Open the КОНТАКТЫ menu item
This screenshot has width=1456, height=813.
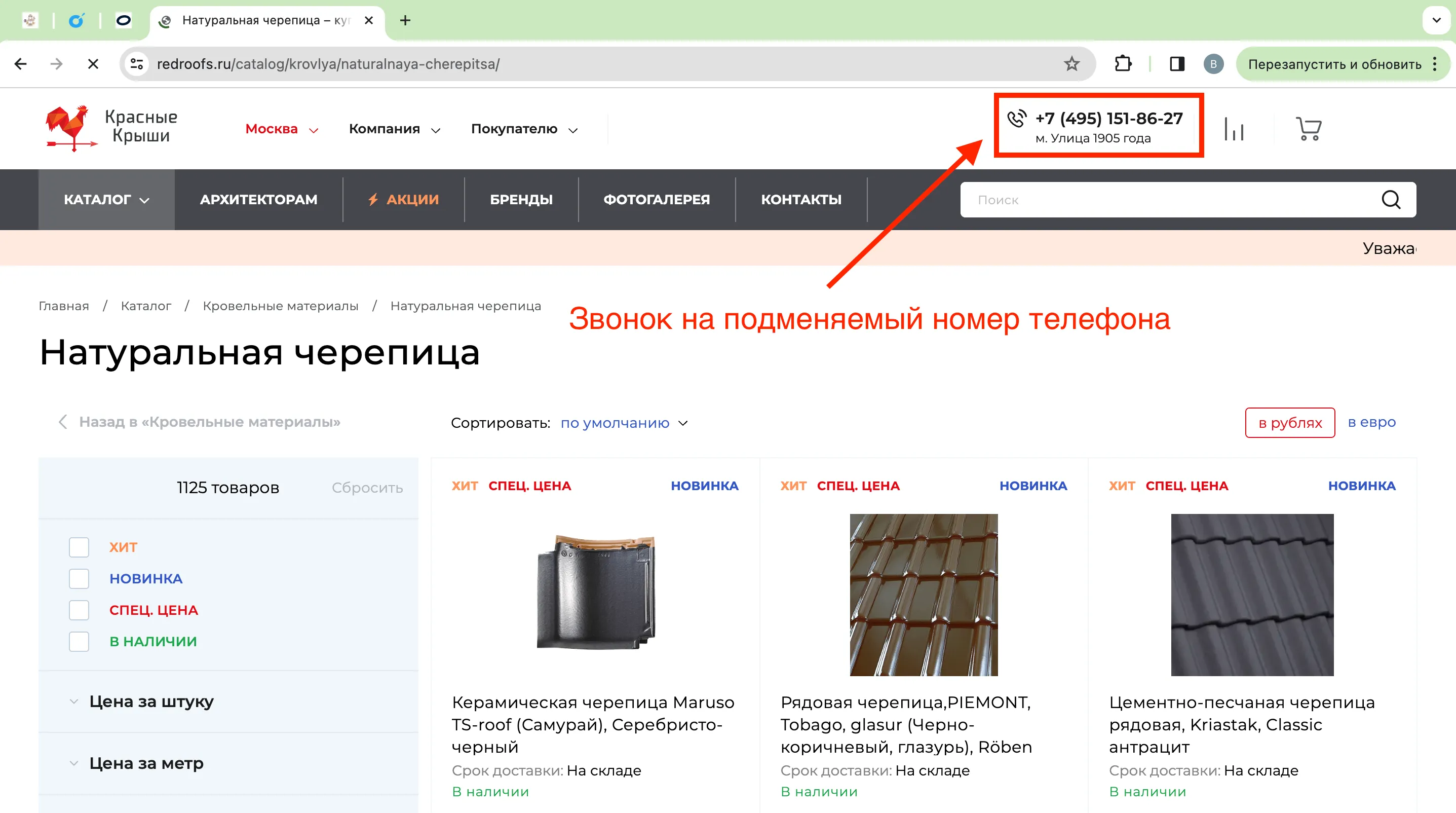tap(801, 199)
